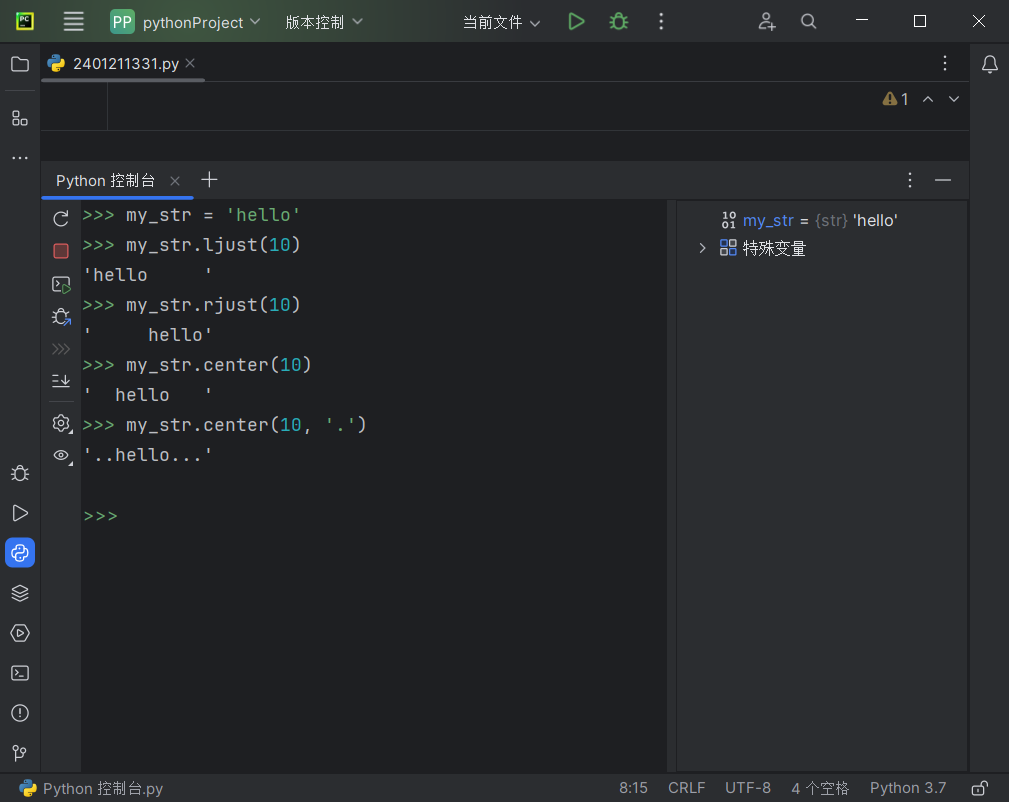Open the main hamburger menu
The height and width of the screenshot is (802, 1009).
tap(73, 21)
